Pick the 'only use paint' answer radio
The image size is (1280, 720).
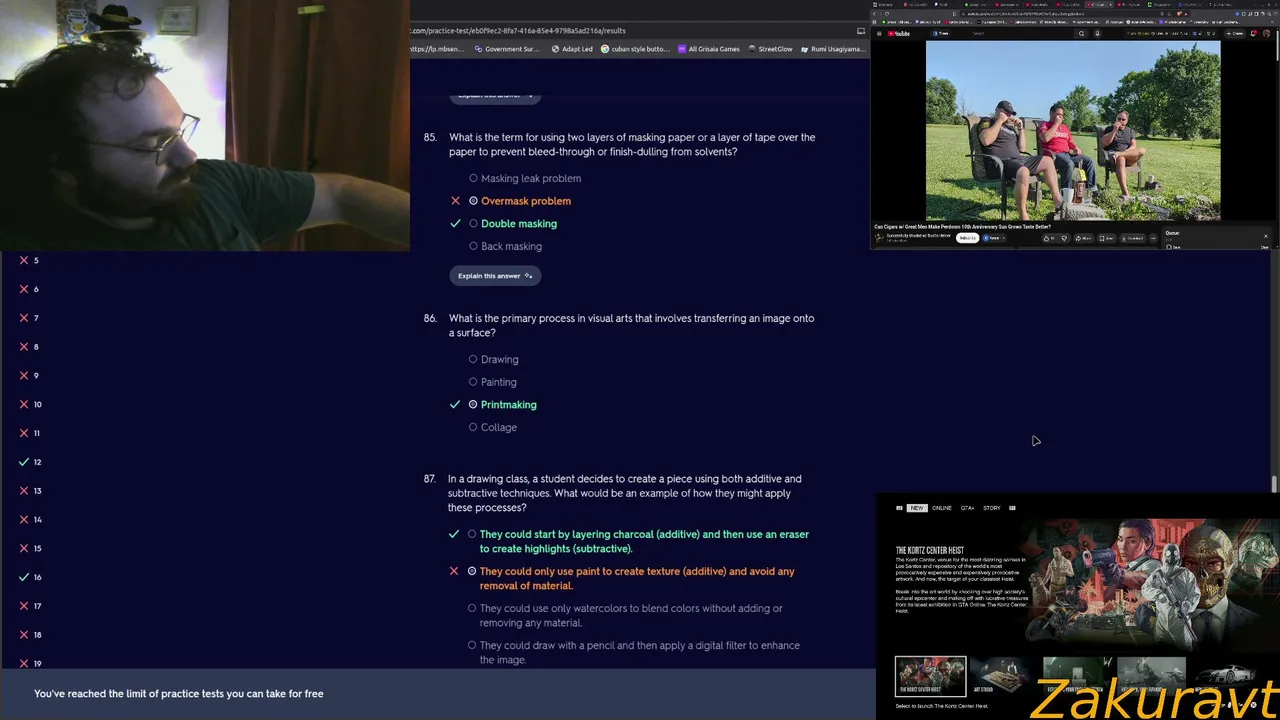click(x=472, y=571)
